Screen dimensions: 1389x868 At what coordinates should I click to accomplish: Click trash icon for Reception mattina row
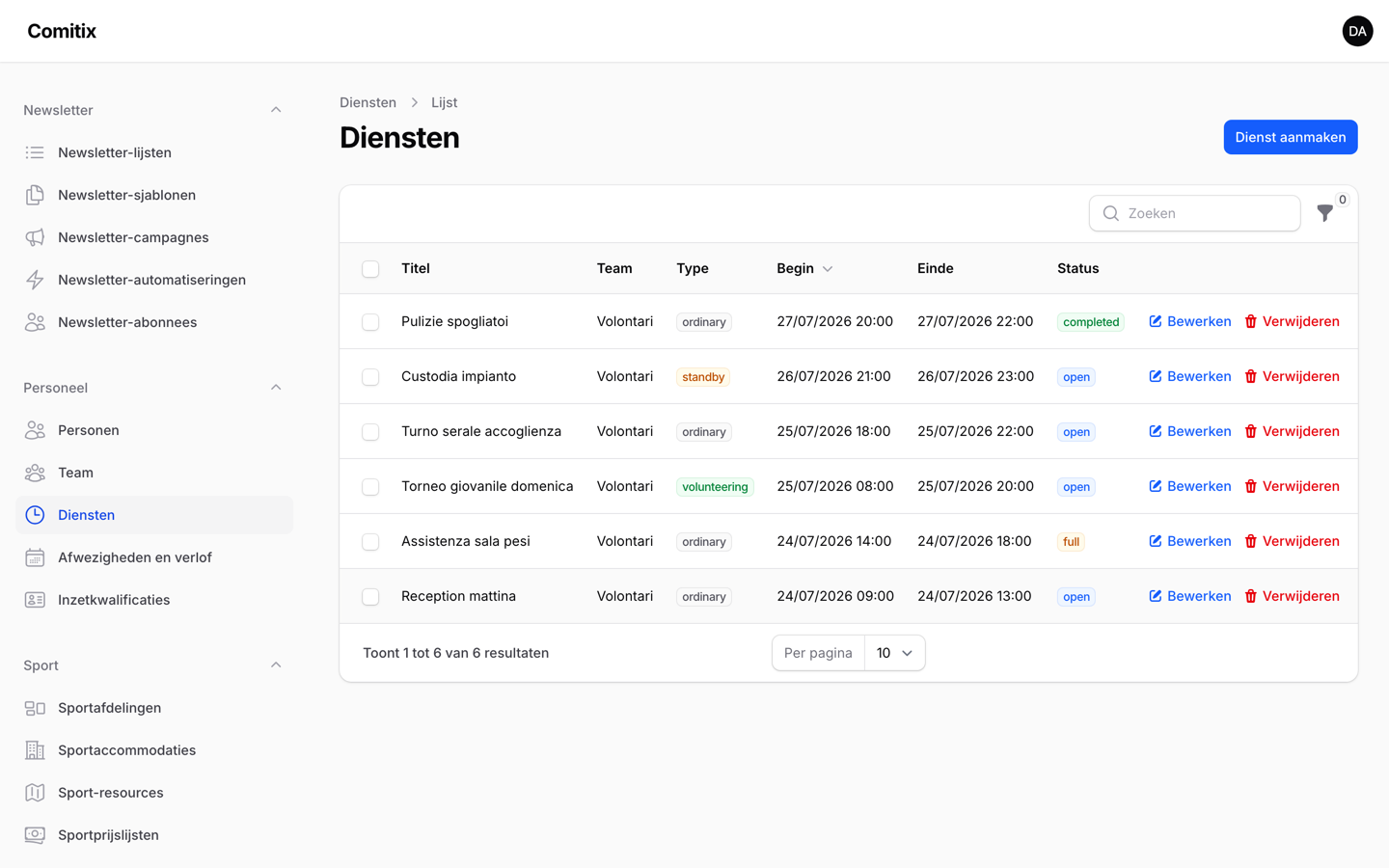click(1250, 596)
